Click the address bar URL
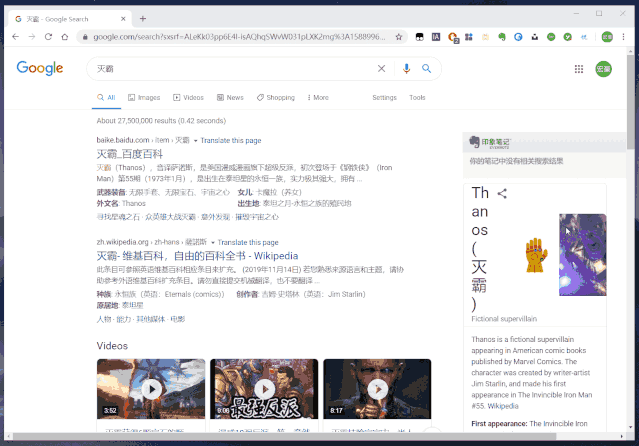This screenshot has height=446, width=639. tap(239, 37)
